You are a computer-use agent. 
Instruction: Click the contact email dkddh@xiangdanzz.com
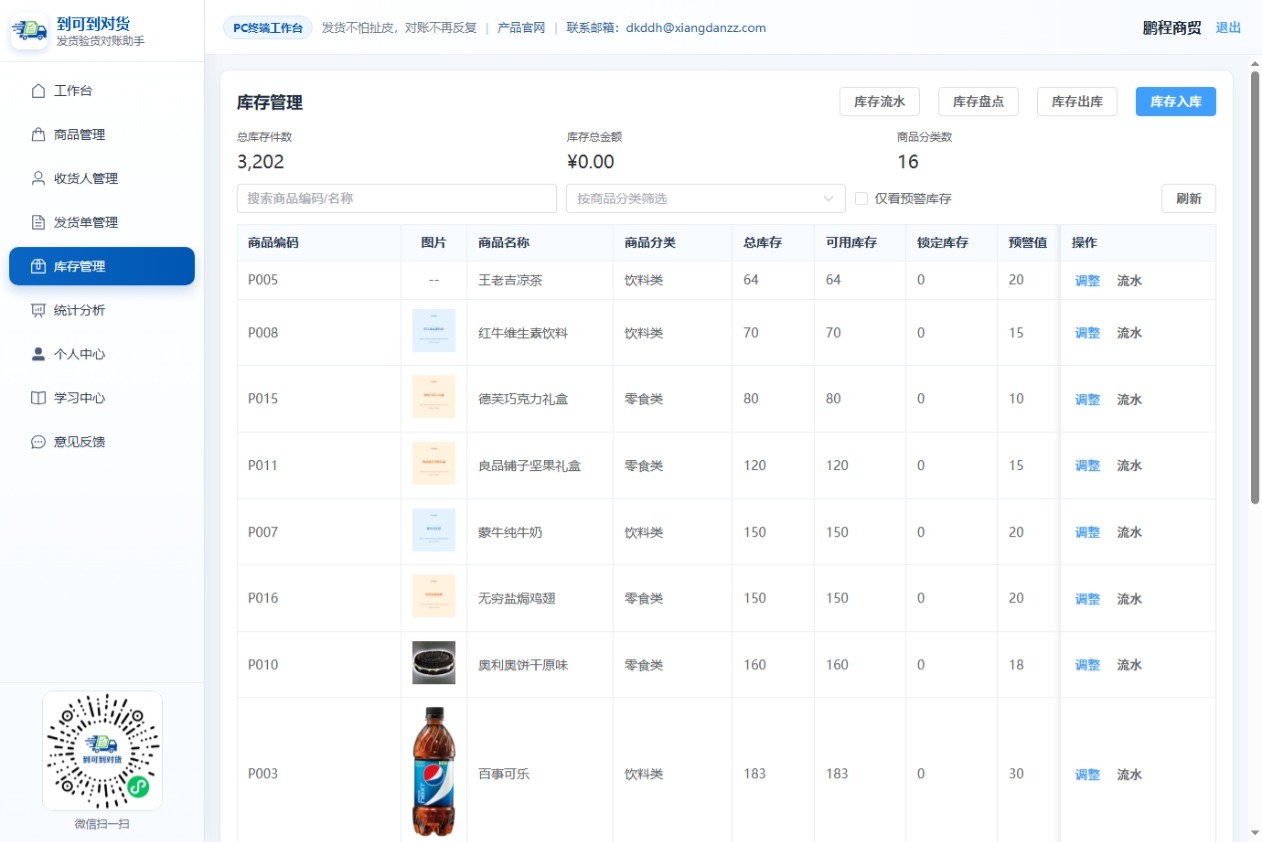pos(696,28)
